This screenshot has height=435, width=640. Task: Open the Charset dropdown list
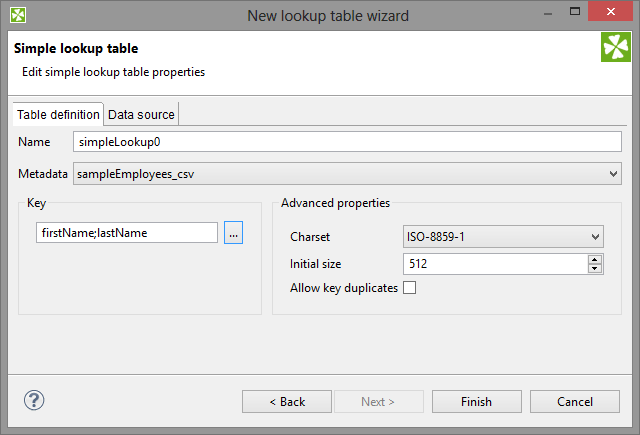point(596,237)
